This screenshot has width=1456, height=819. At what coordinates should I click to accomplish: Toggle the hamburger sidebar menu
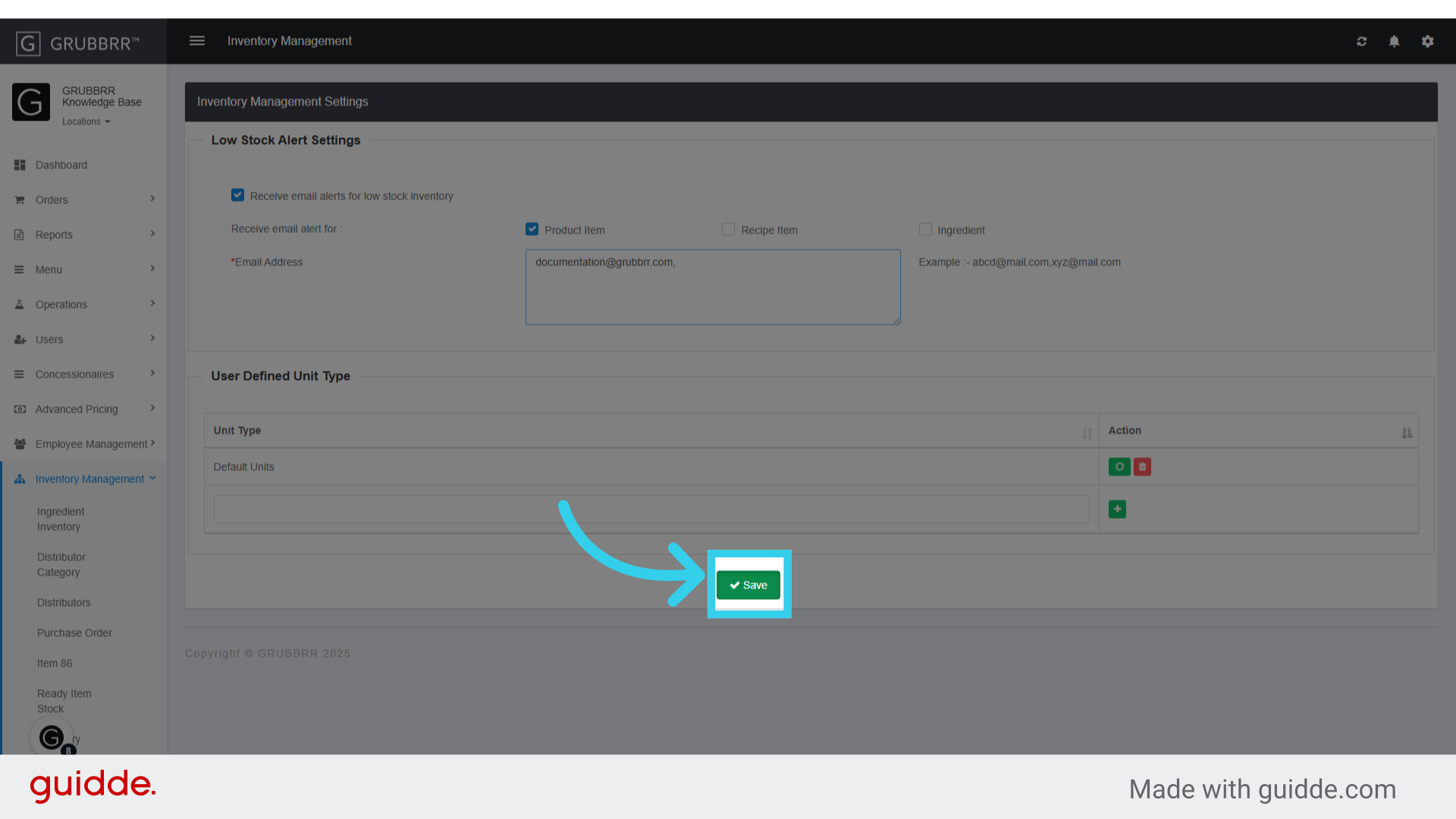pyautogui.click(x=197, y=41)
